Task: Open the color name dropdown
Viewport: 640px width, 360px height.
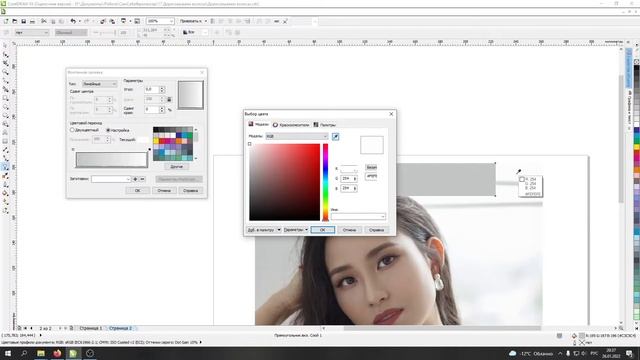Action: click(358, 216)
